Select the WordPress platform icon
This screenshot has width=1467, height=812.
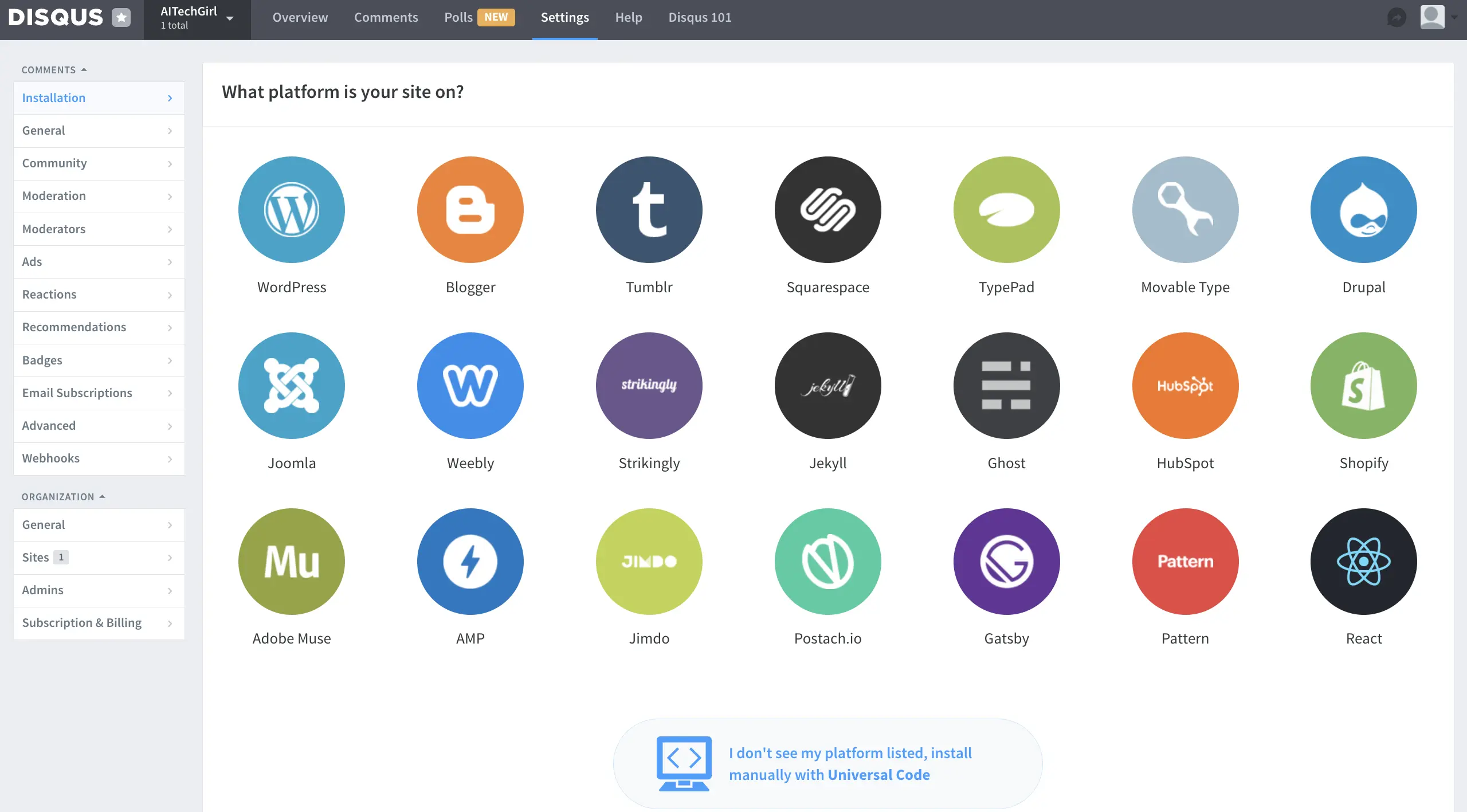(292, 210)
